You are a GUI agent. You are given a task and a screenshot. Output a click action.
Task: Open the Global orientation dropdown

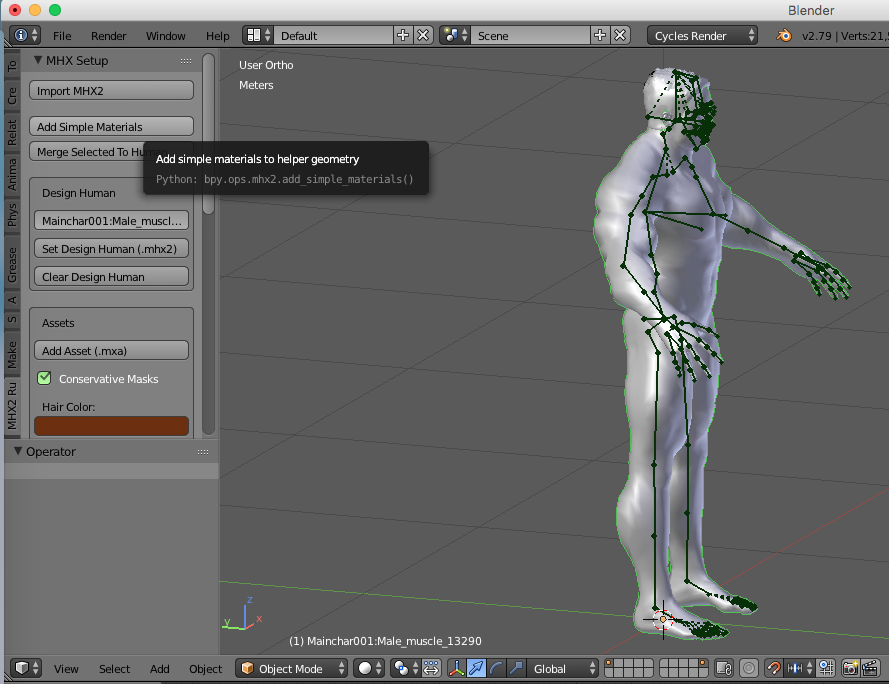coord(562,668)
